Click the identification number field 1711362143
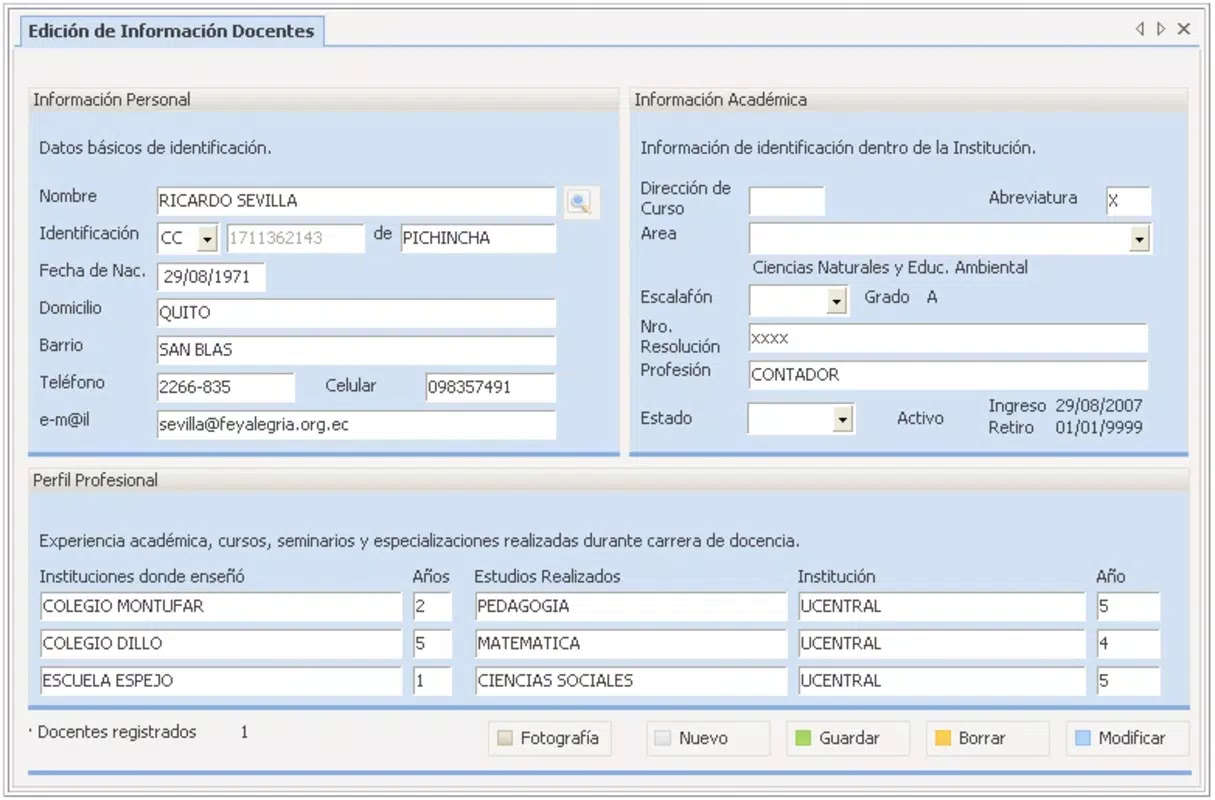The height and width of the screenshot is (800, 1215). [296, 239]
